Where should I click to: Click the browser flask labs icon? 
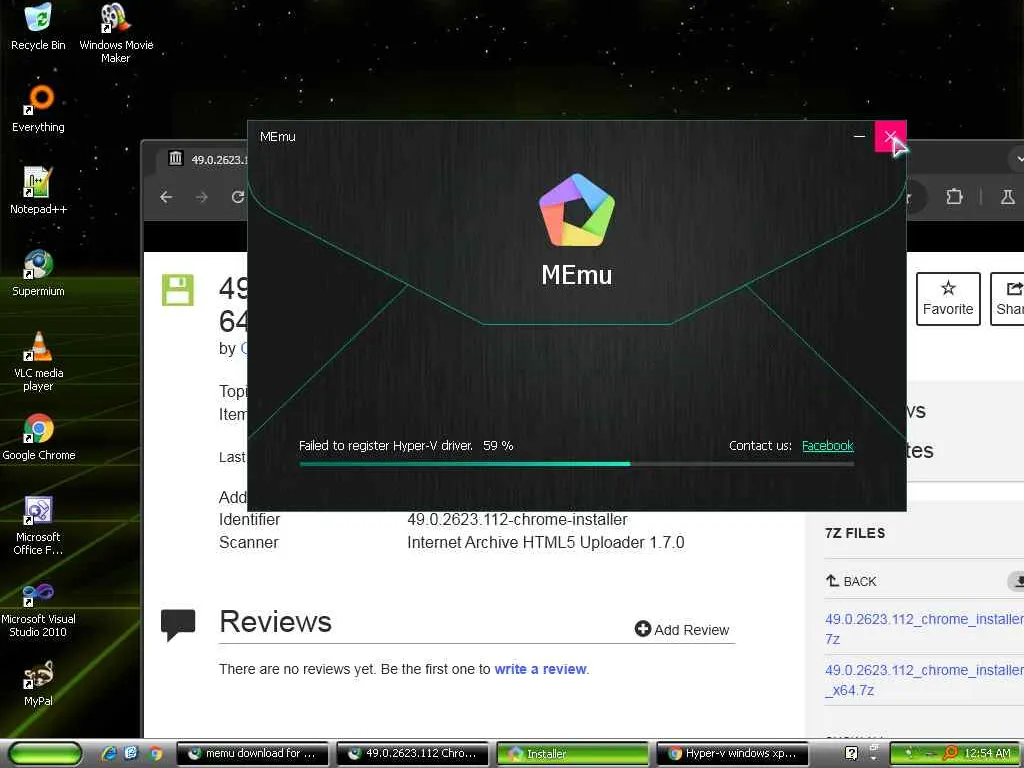(x=1008, y=197)
